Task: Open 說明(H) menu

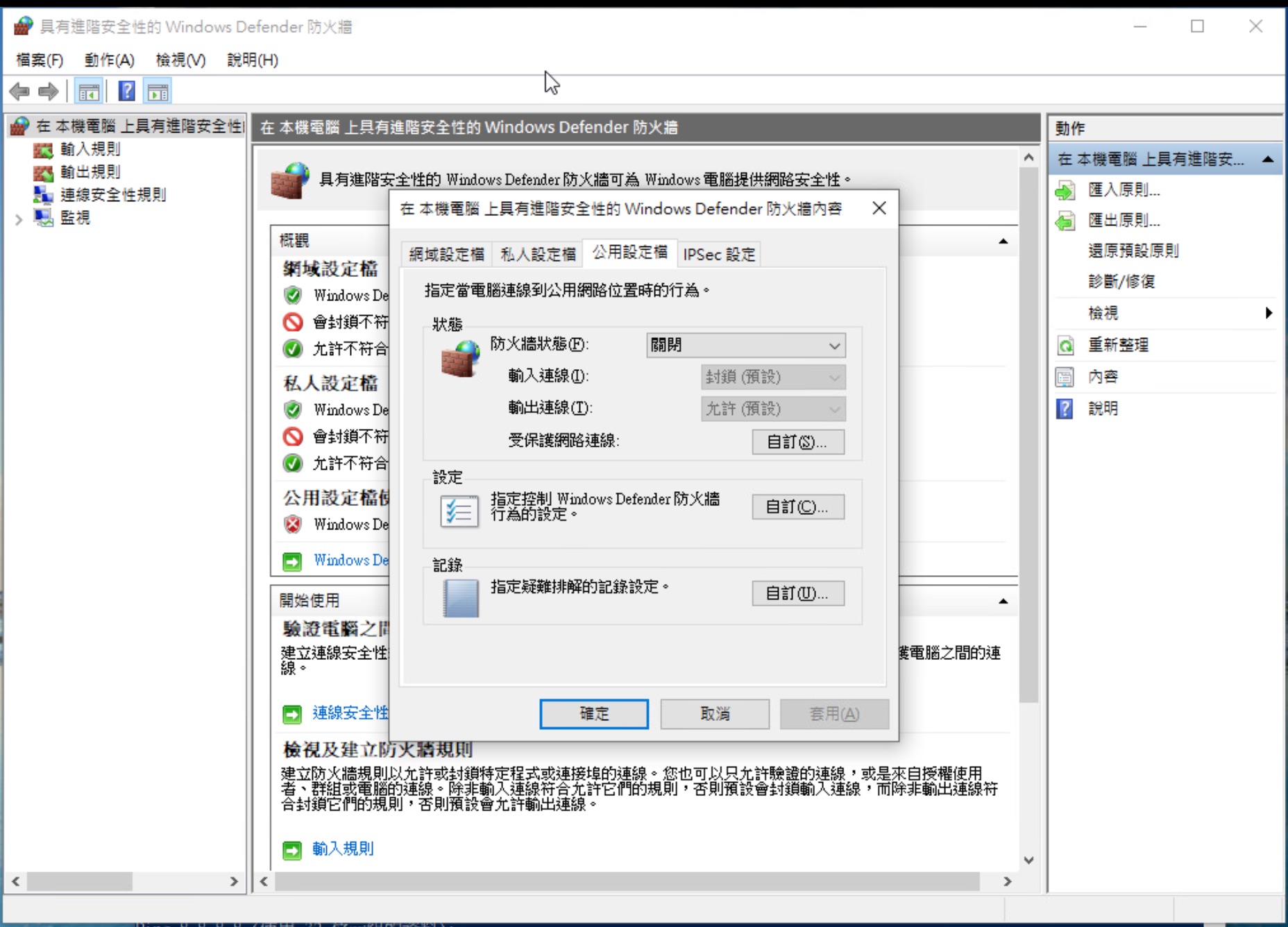Action: pos(253,60)
